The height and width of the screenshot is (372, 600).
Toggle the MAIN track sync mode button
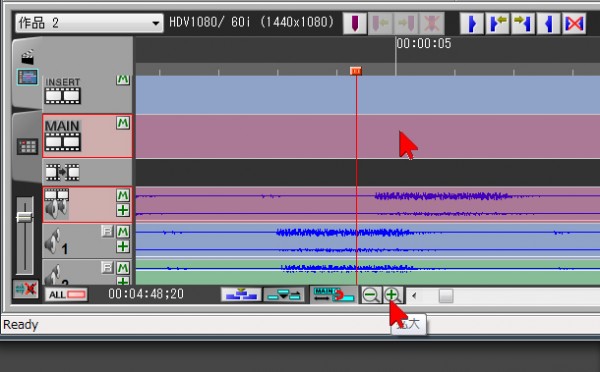(x=334, y=295)
